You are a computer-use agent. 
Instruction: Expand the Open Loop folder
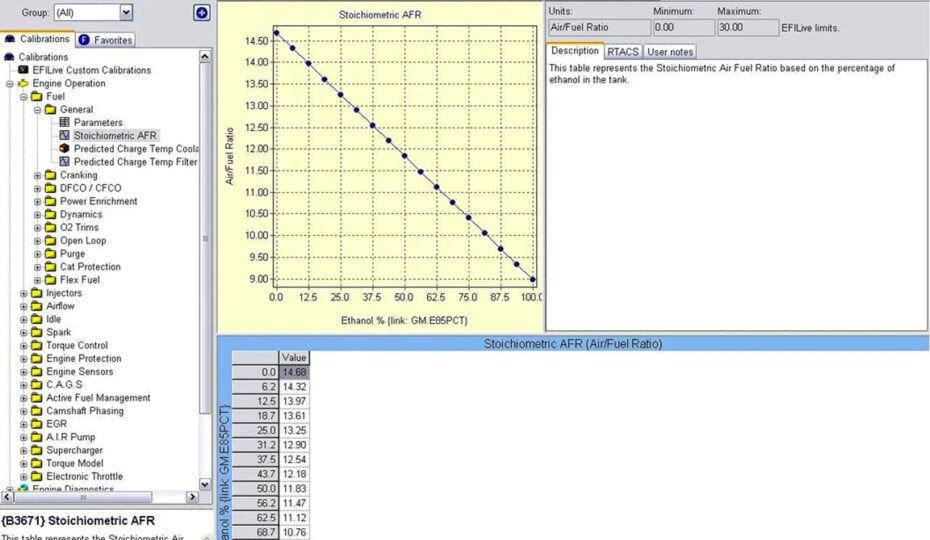[x=37, y=241]
